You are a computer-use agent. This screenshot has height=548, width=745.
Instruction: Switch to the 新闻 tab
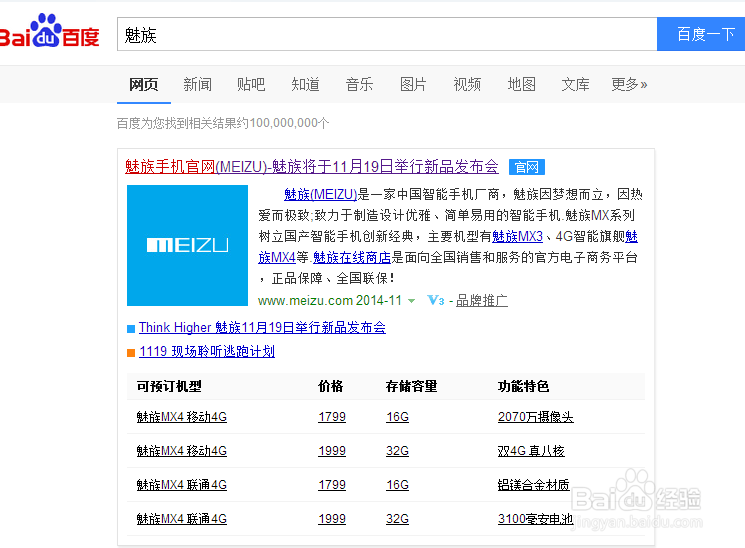click(198, 85)
